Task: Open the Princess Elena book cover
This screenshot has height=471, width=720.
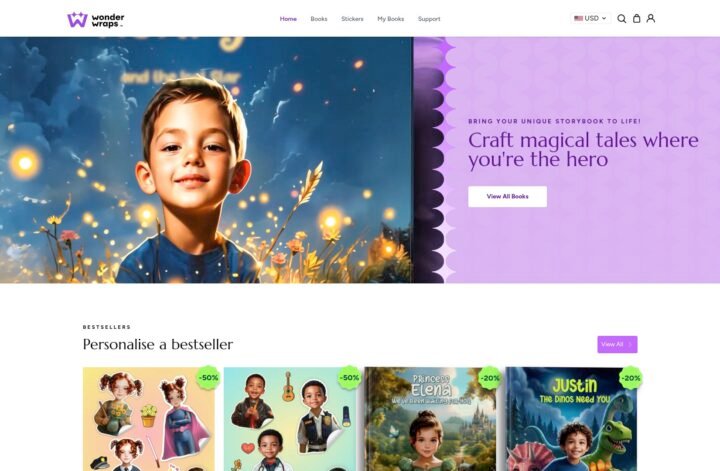Action: click(431, 419)
